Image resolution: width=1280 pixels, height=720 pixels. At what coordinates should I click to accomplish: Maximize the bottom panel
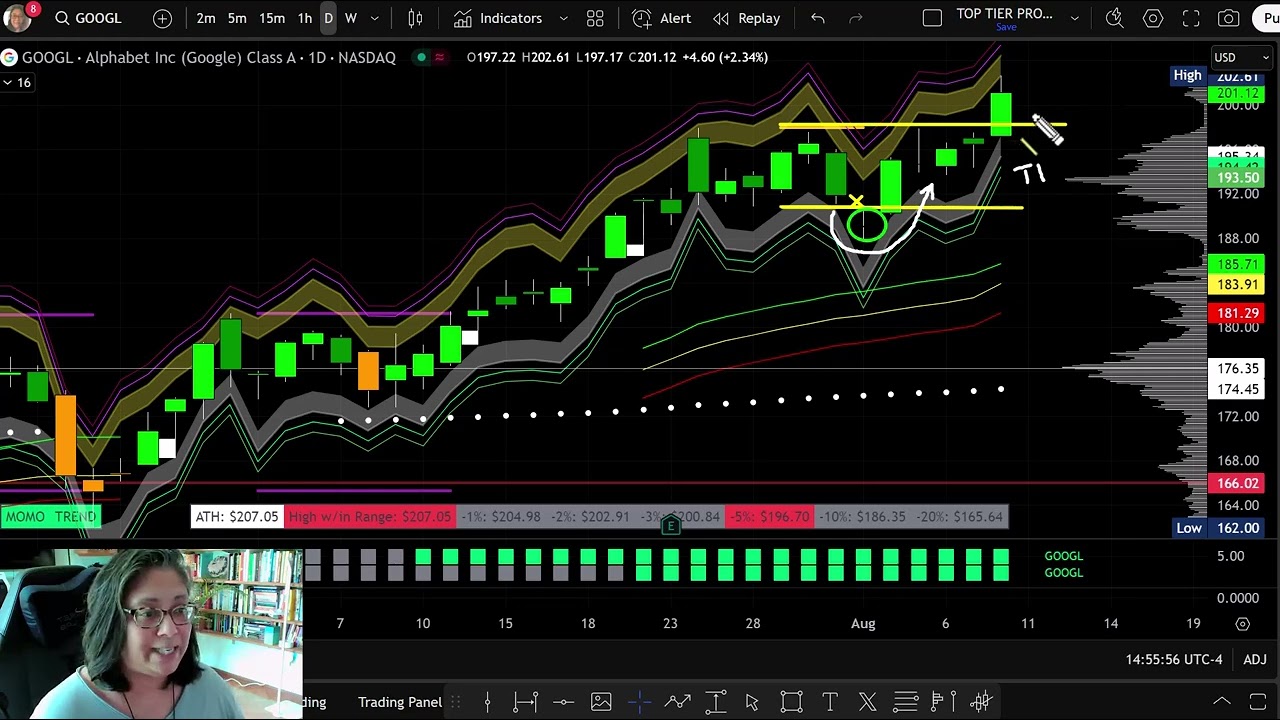[1258, 702]
